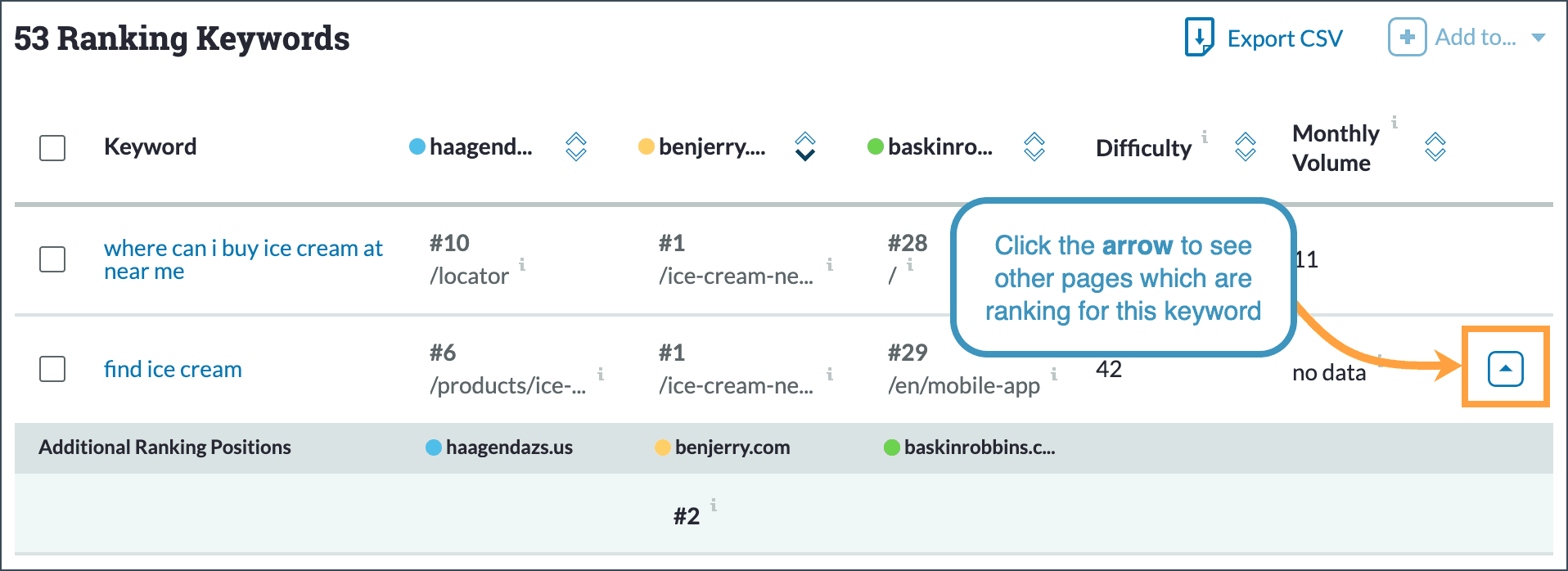Toggle the active sort chevron on the benjerry column
Viewport: 1568px width, 571px height.
pyautogui.click(x=804, y=154)
